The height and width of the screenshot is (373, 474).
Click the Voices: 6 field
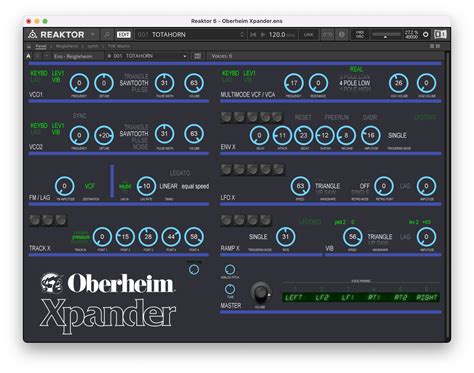[x=222, y=56]
